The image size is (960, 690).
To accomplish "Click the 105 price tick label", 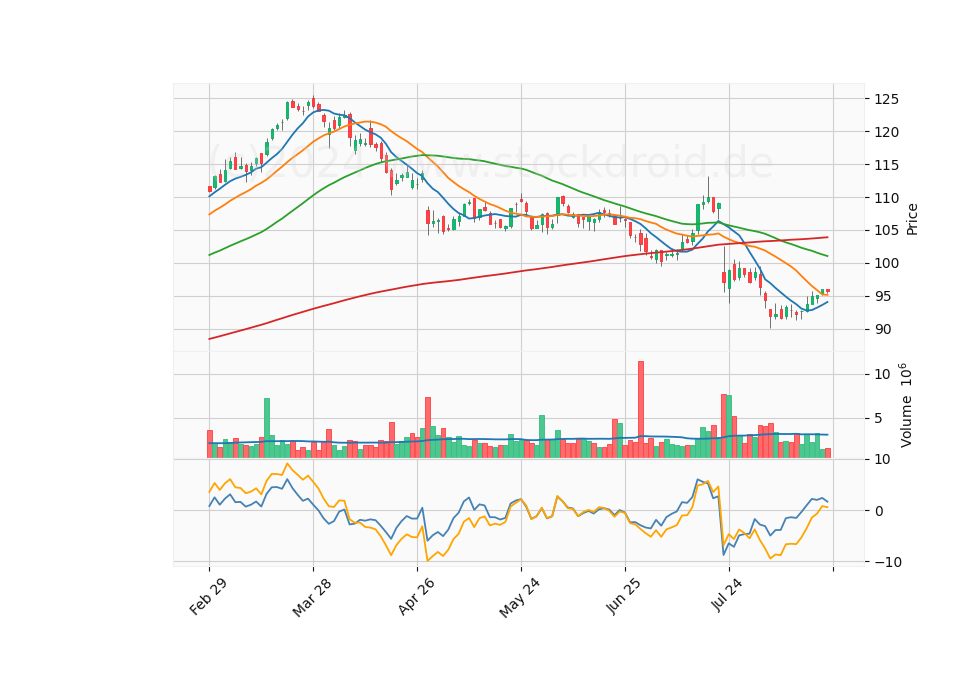I will coord(887,231).
